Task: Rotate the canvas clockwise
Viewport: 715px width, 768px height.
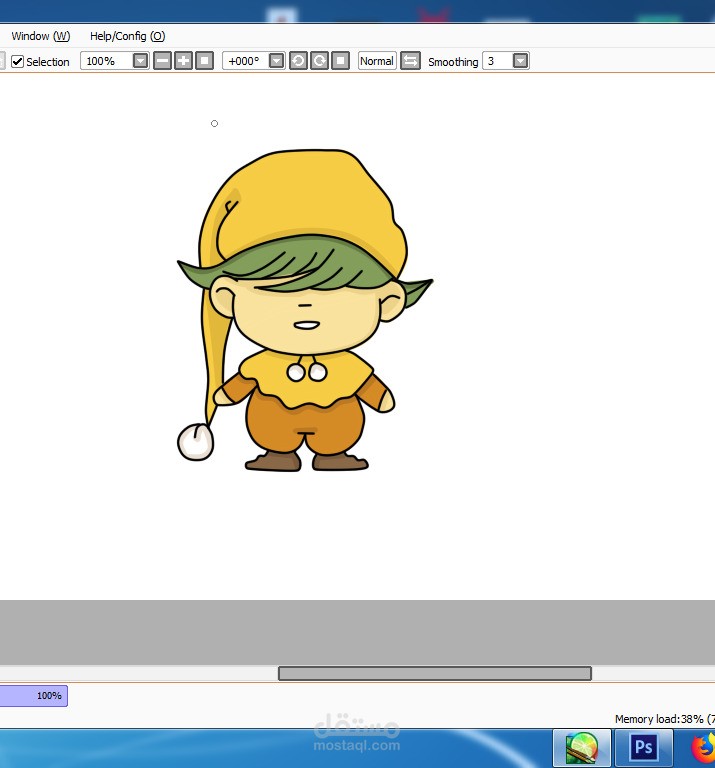Action: (319, 61)
